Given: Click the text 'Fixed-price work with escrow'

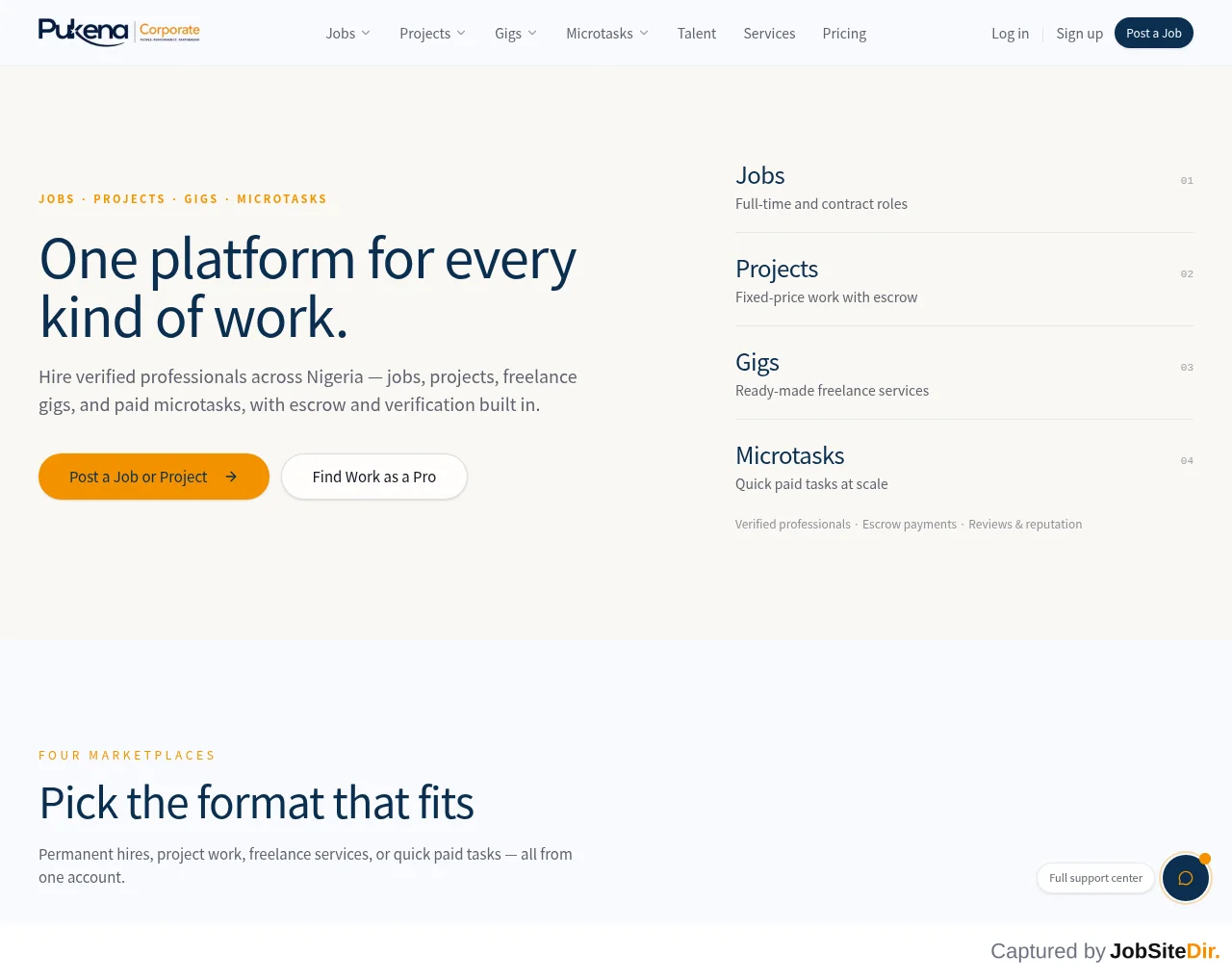Looking at the screenshot, I should (827, 297).
